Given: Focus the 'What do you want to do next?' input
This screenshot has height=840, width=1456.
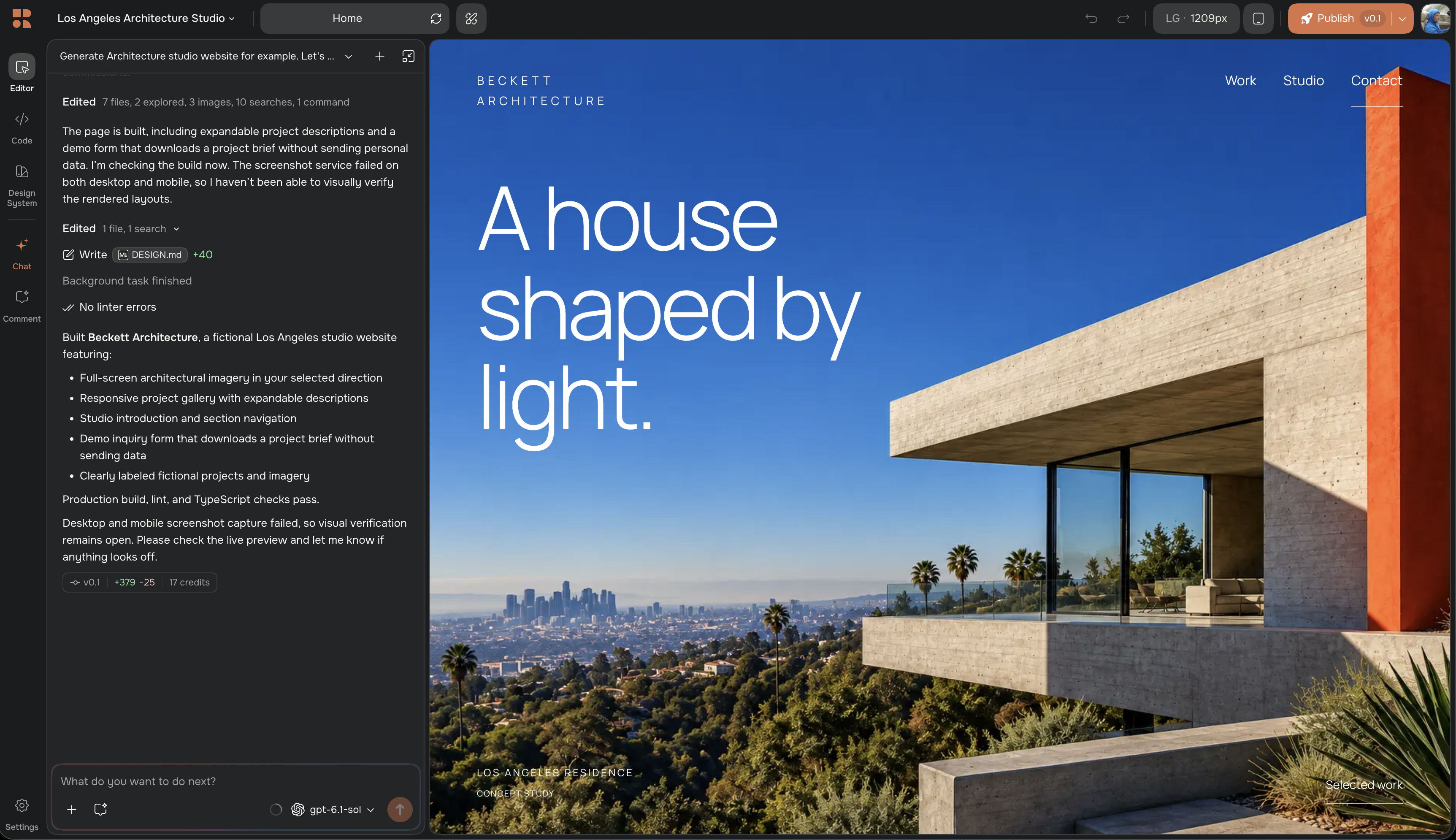Looking at the screenshot, I should coord(235,781).
